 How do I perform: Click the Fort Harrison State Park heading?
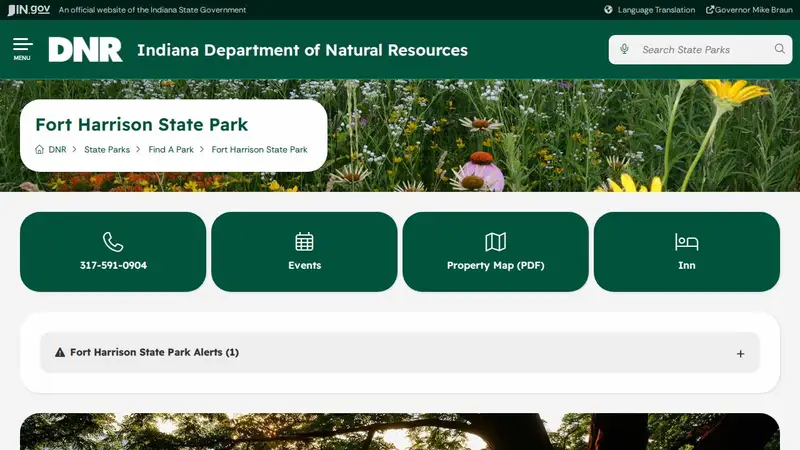pos(141,124)
